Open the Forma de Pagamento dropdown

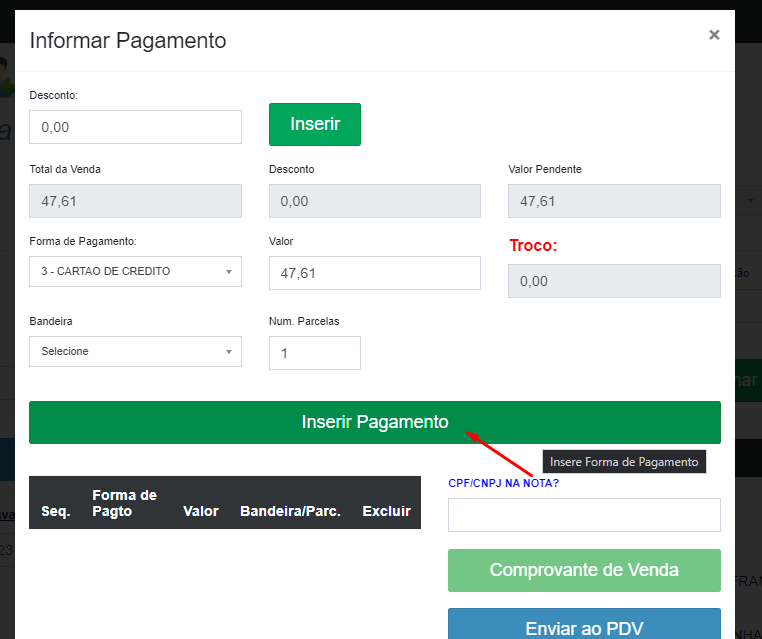coord(135,272)
